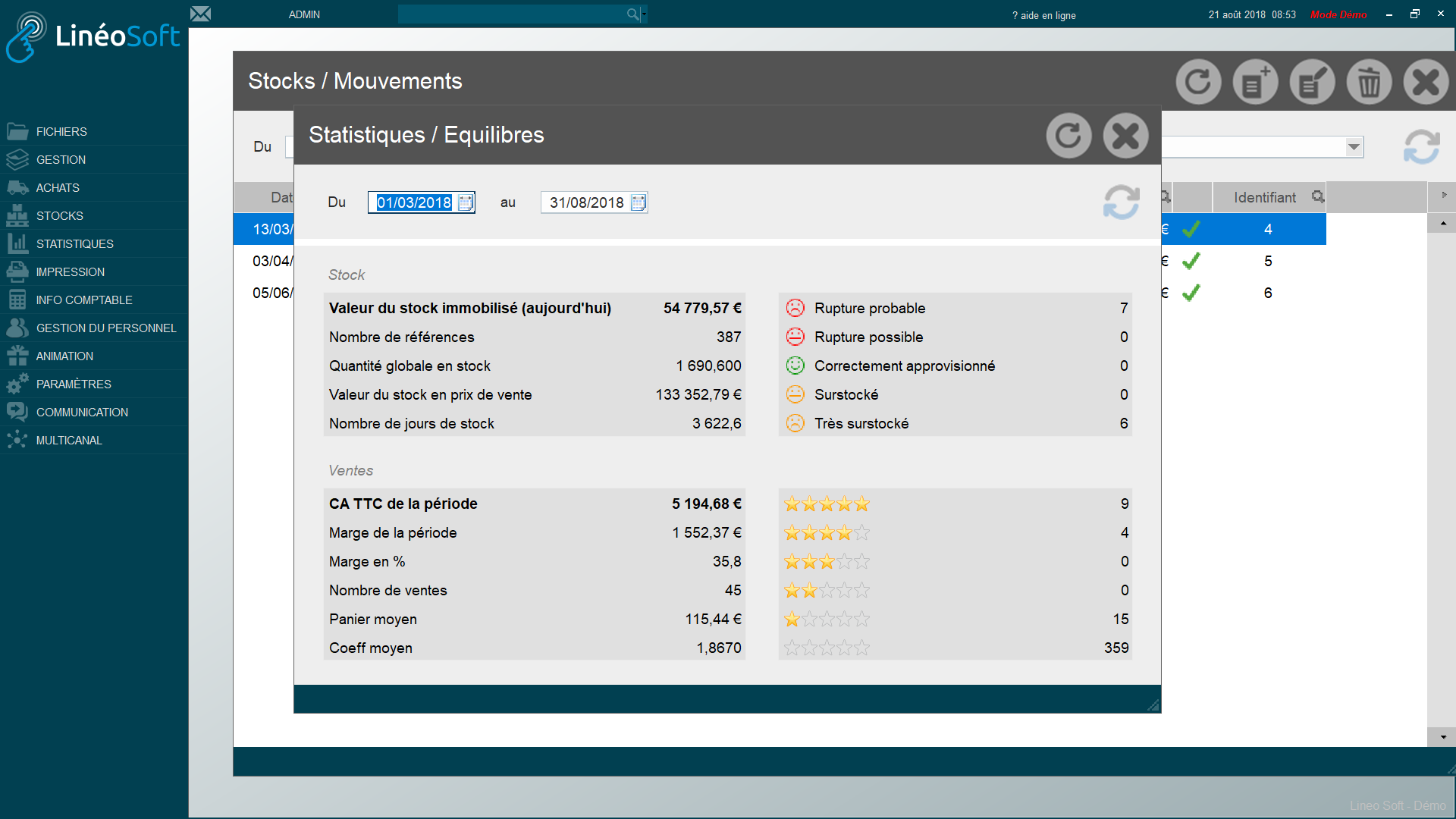Click the Identifiant column search icon
Viewport: 1456px width, 819px height.
(1318, 197)
